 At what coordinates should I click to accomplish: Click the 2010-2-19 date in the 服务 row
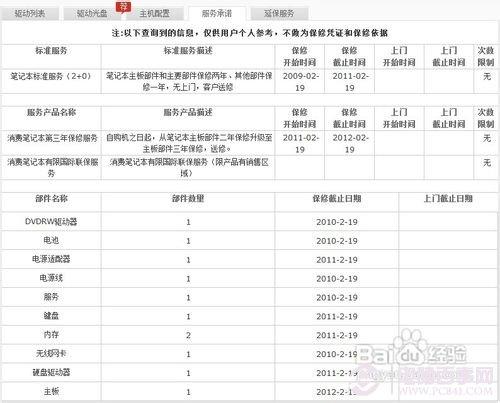pyautogui.click(x=337, y=297)
